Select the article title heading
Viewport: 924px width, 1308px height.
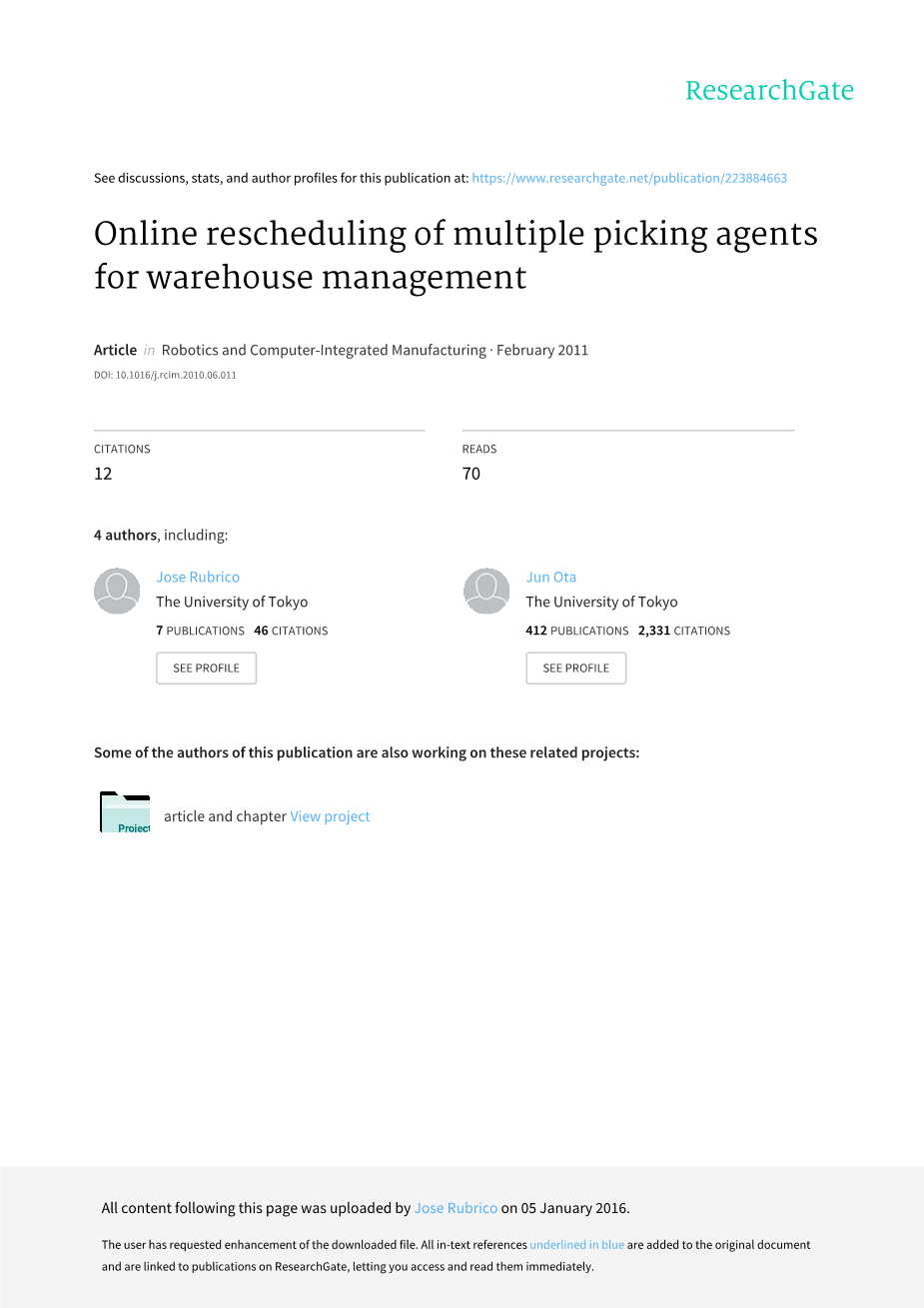point(456,254)
